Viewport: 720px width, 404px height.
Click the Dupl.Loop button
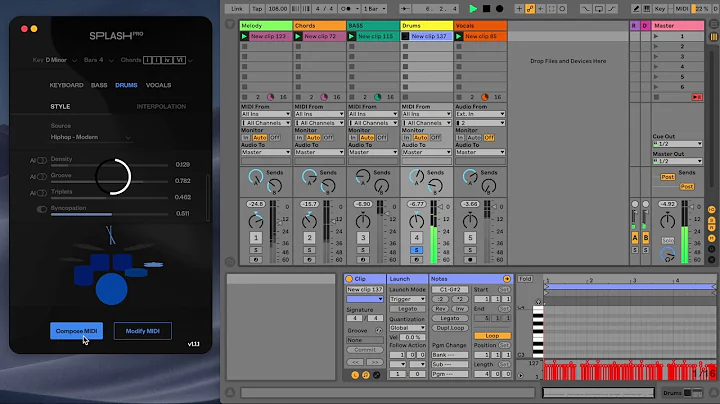450,328
